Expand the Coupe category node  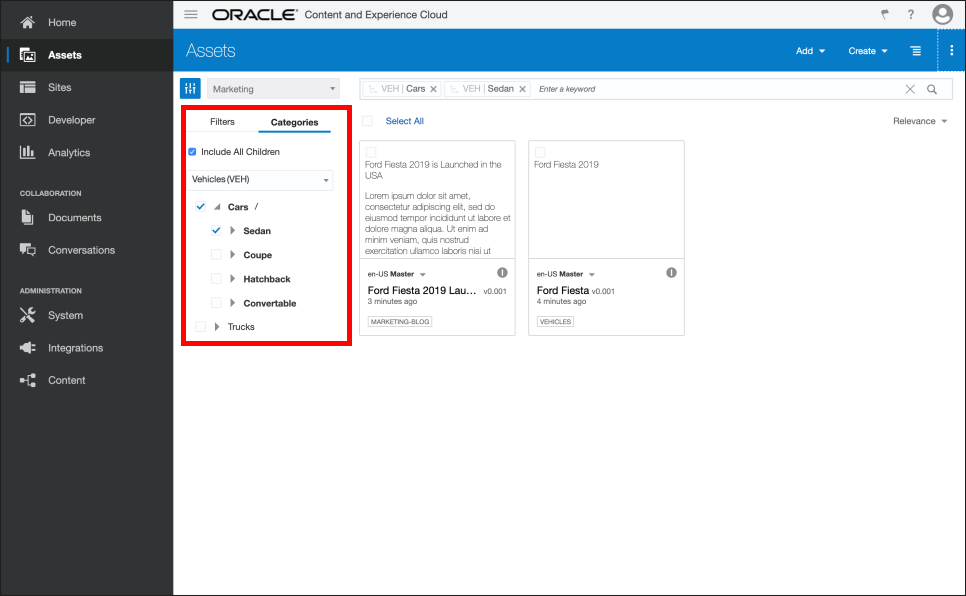point(232,255)
